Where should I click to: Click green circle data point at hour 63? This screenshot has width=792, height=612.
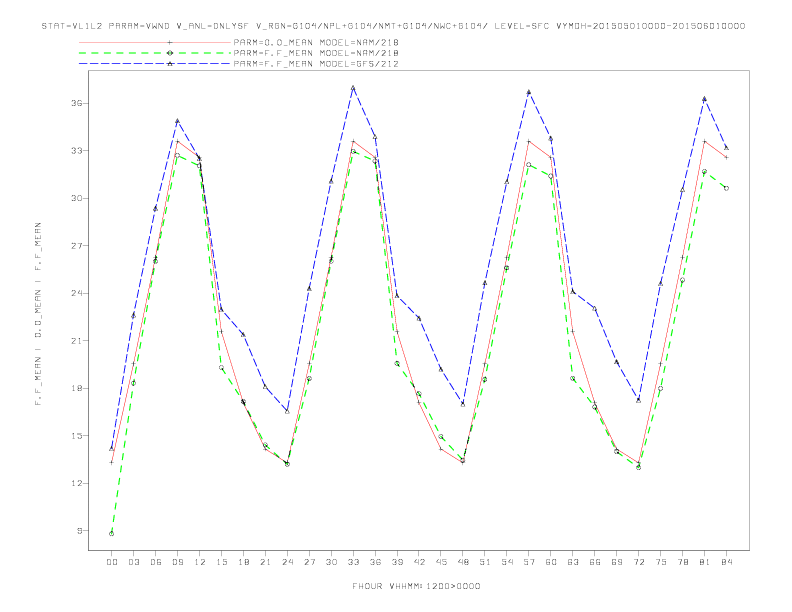coord(573,378)
